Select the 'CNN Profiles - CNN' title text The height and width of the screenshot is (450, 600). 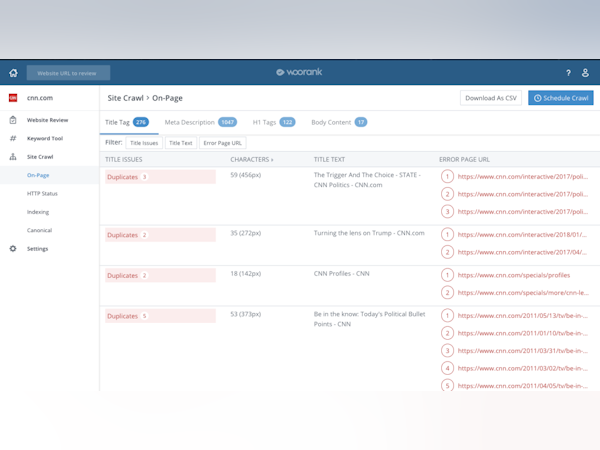[341, 274]
